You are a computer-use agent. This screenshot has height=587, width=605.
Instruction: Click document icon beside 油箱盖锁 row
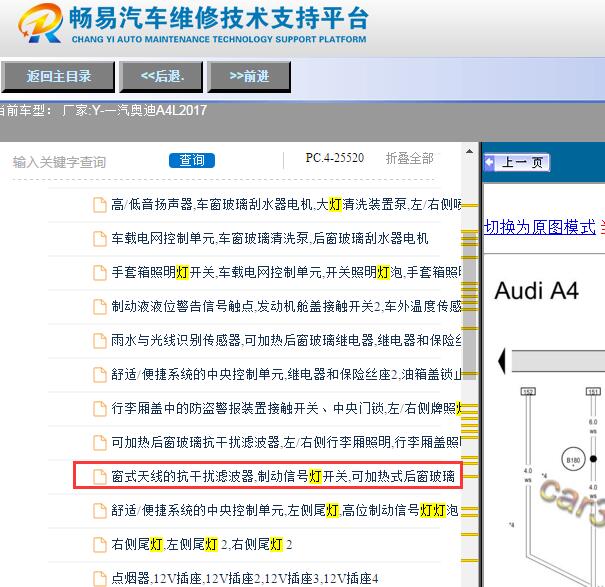100,374
